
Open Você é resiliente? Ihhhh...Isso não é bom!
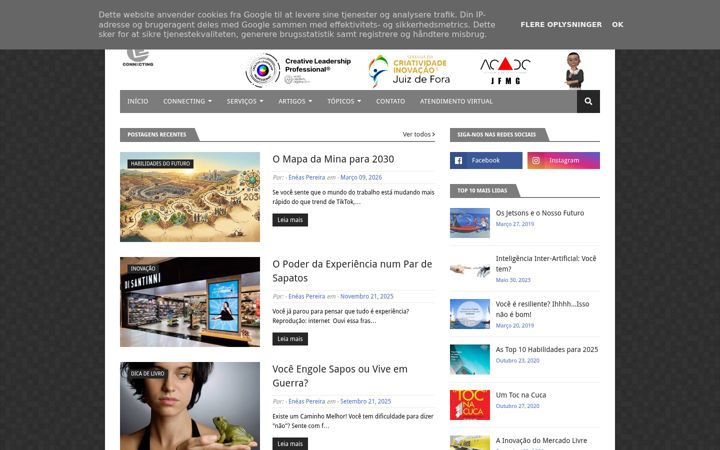(543, 309)
